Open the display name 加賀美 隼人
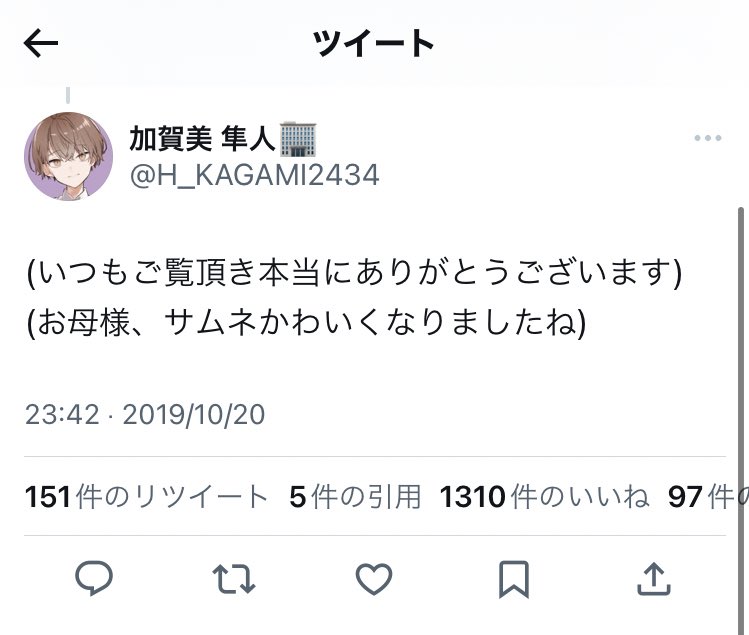This screenshot has height=635, width=749. [x=202, y=139]
